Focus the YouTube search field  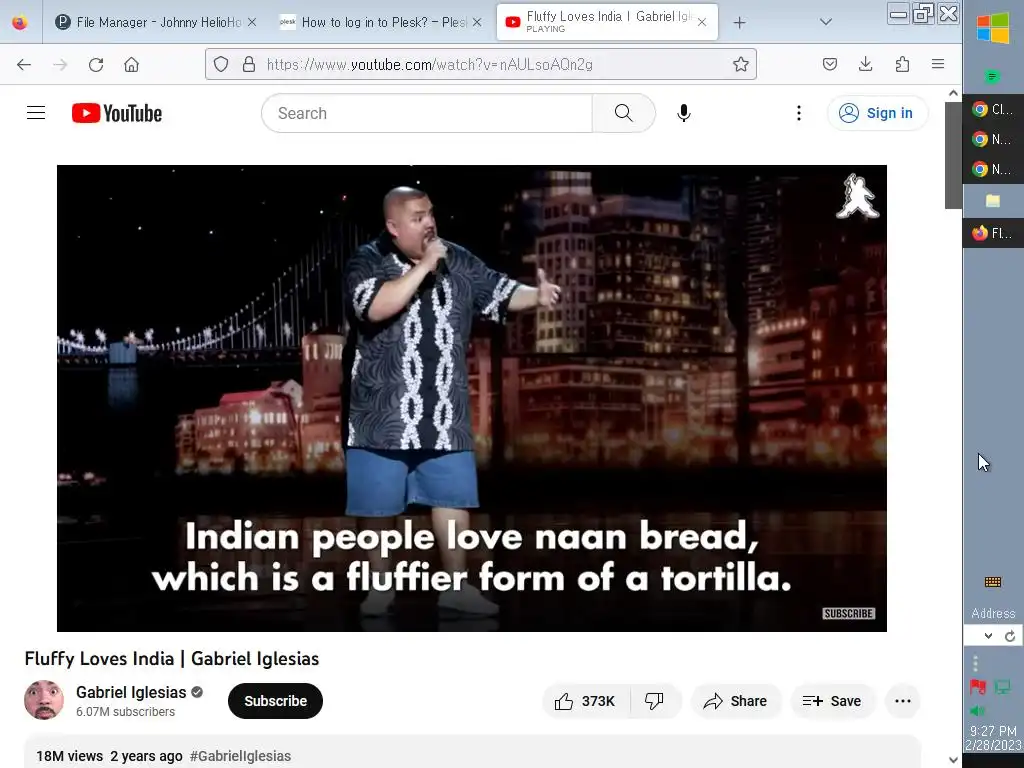tap(427, 113)
